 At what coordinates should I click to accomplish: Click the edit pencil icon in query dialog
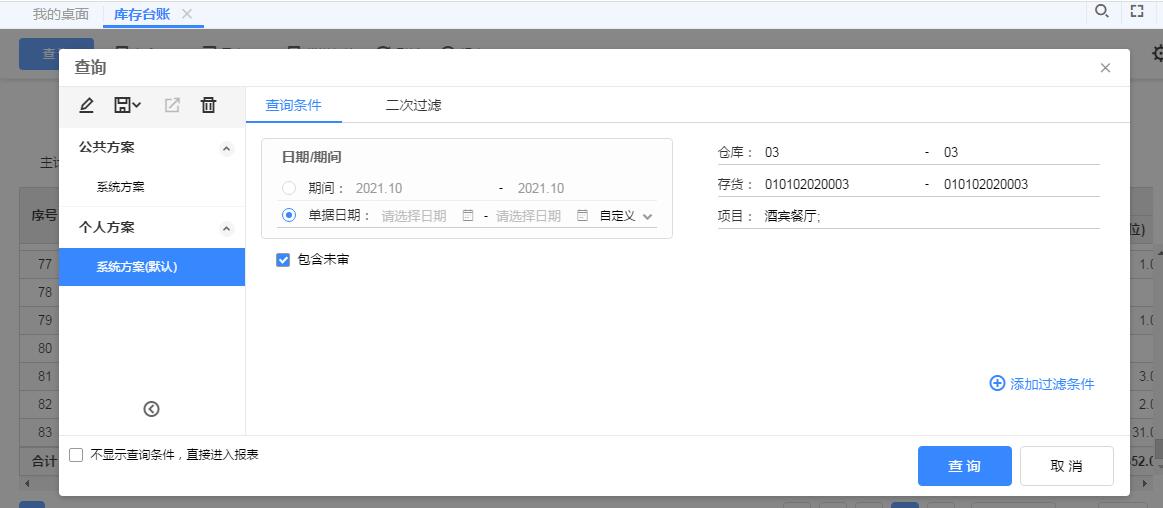tap(86, 106)
